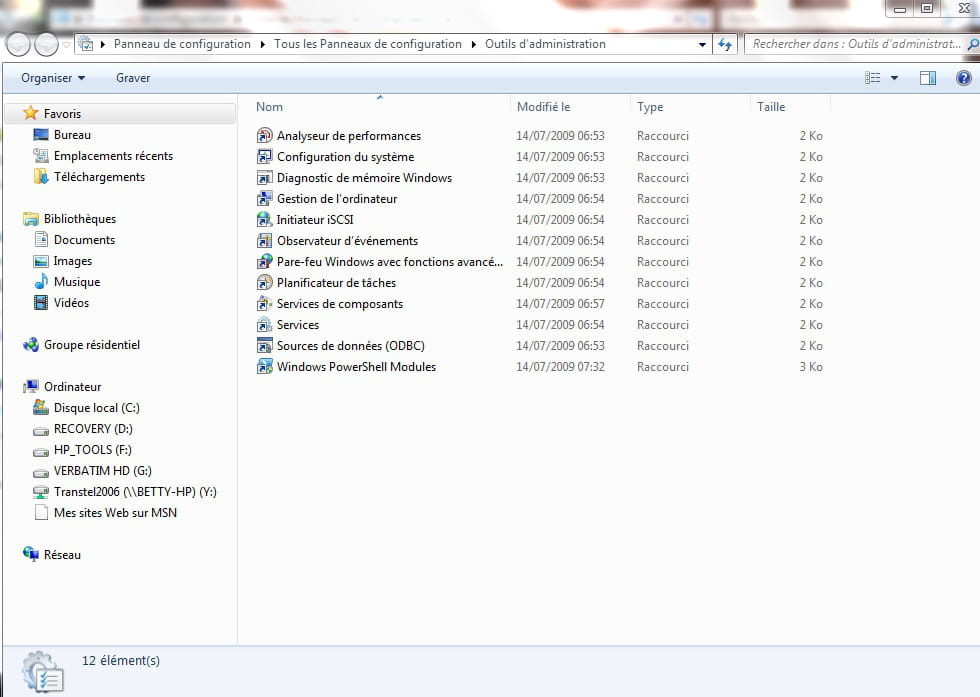Image resolution: width=980 pixels, height=697 pixels.
Task: Select RECOVERY (D:) drive
Action: (x=93, y=429)
